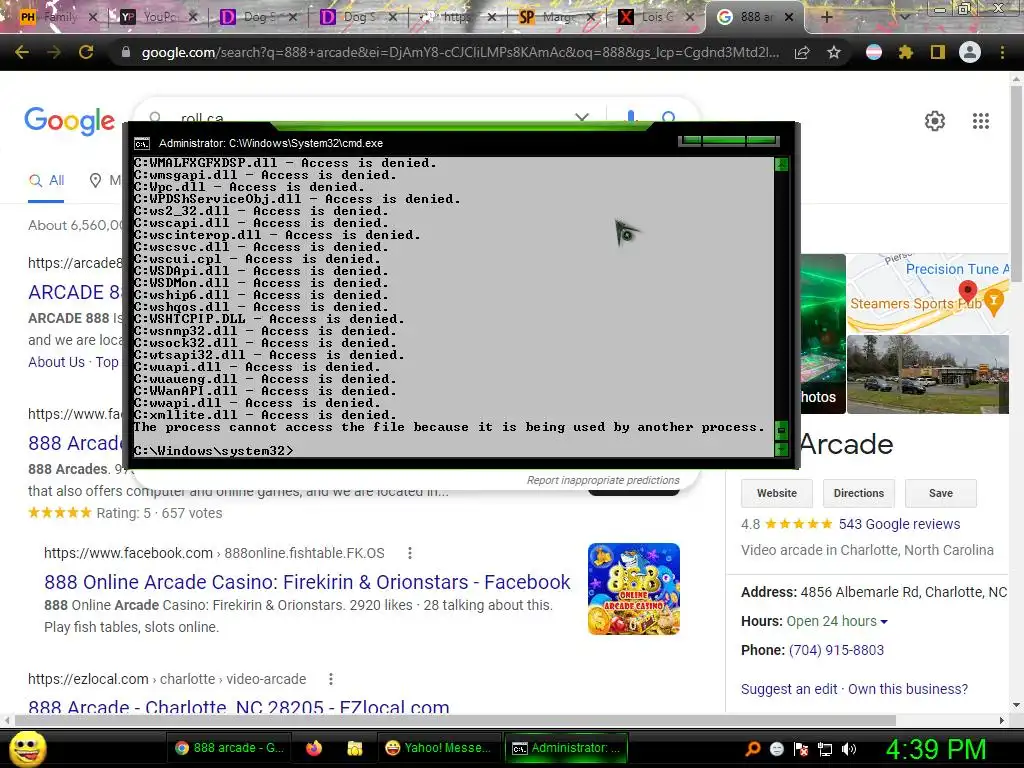Click the 888 Online Arcade Casino thumbnail
Screen dimensions: 1024x768
(633, 588)
